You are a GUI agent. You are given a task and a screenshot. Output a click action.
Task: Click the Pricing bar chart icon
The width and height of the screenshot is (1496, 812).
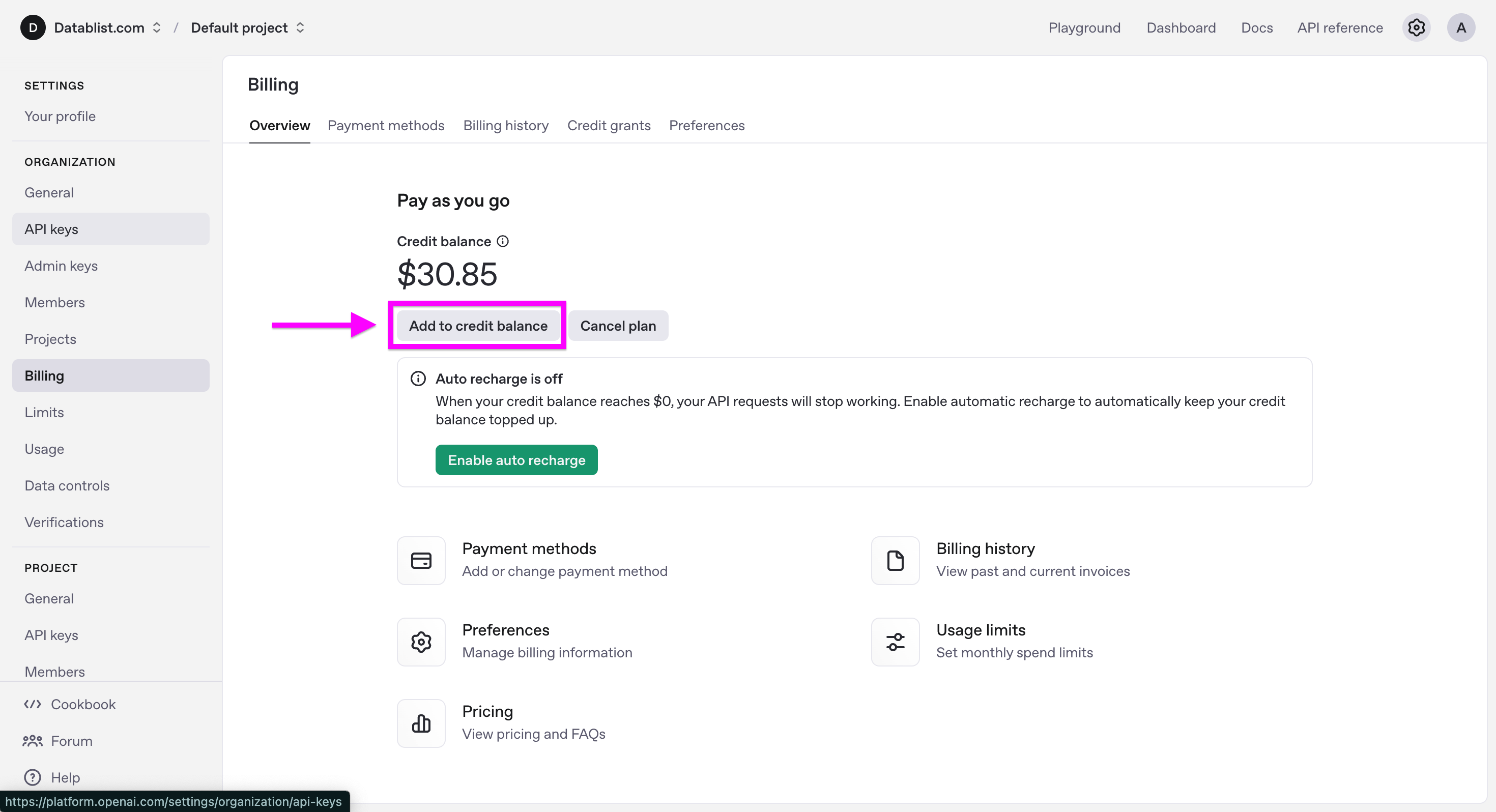click(421, 722)
